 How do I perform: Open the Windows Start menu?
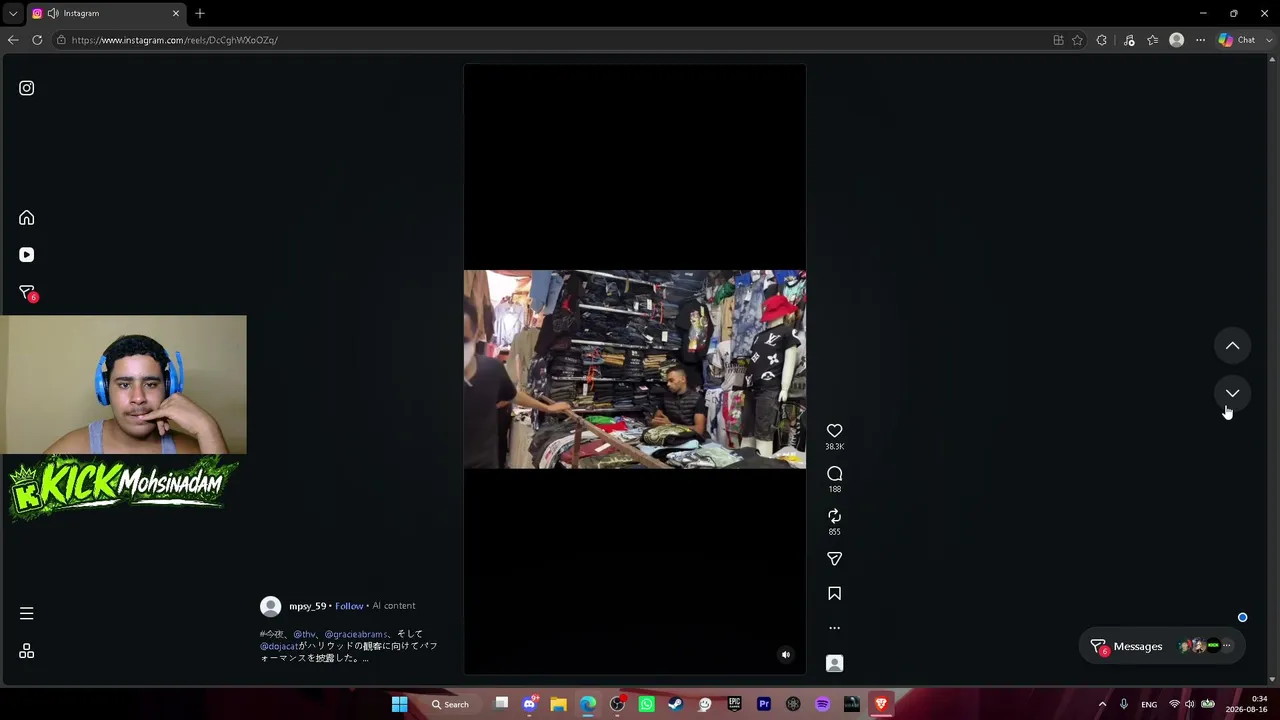[400, 704]
